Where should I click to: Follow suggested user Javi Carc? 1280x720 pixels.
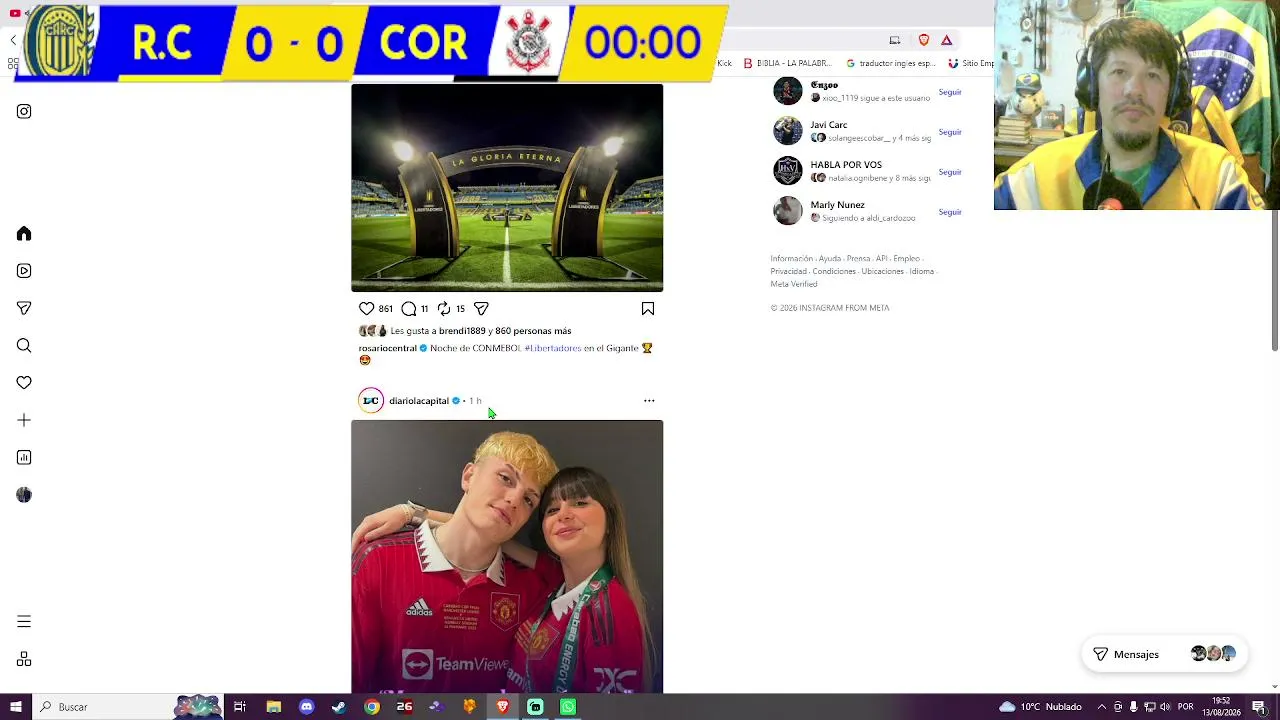pos(950,132)
